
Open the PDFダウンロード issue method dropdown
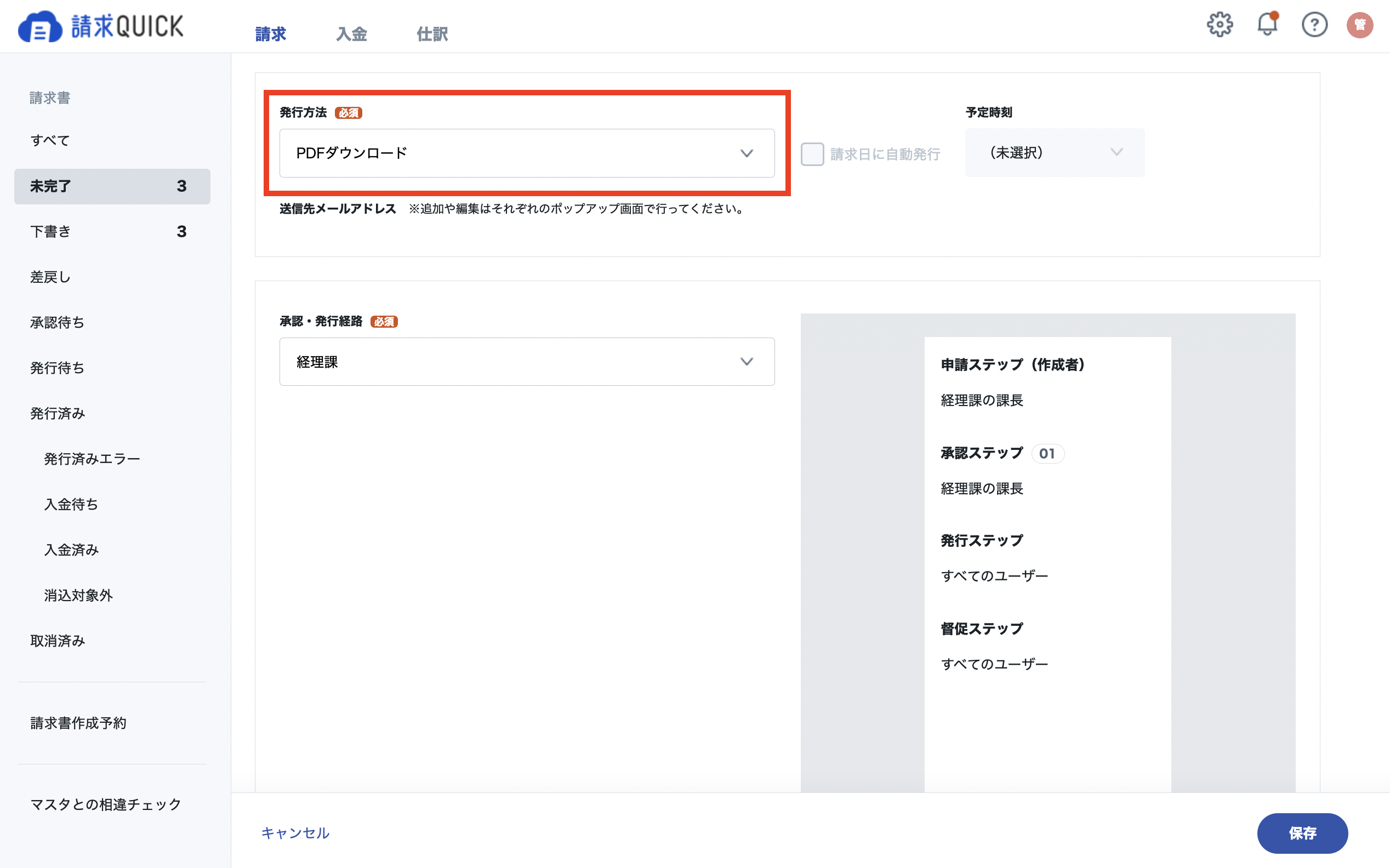tap(527, 153)
